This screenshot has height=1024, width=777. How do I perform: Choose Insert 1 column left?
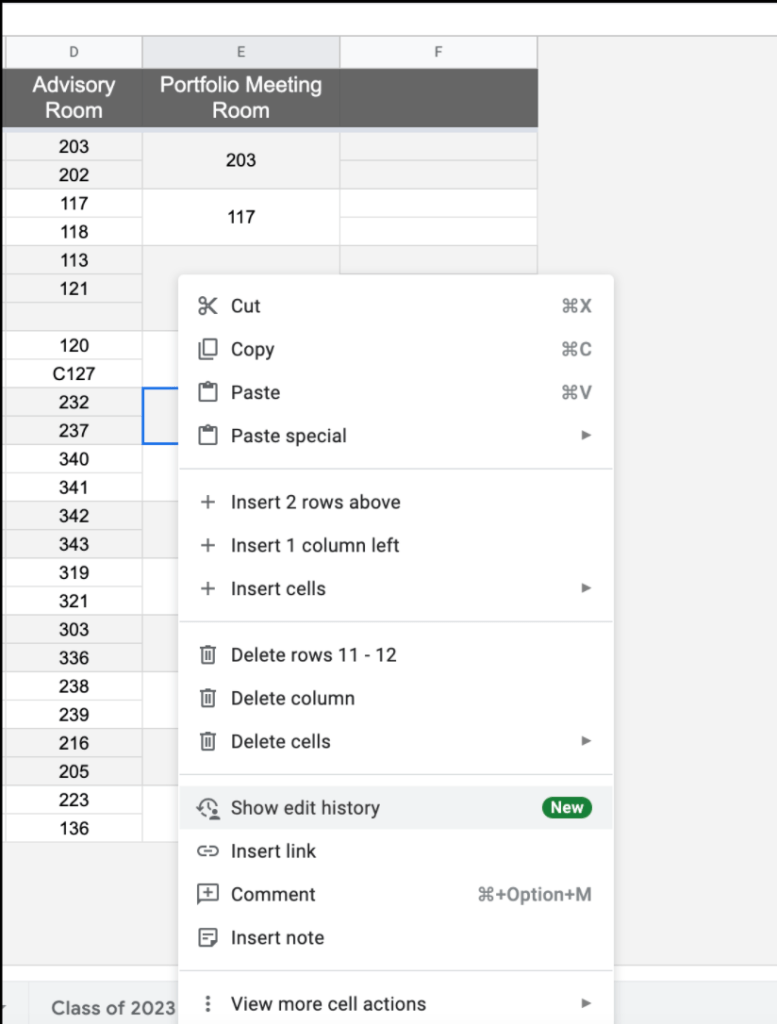pos(314,545)
